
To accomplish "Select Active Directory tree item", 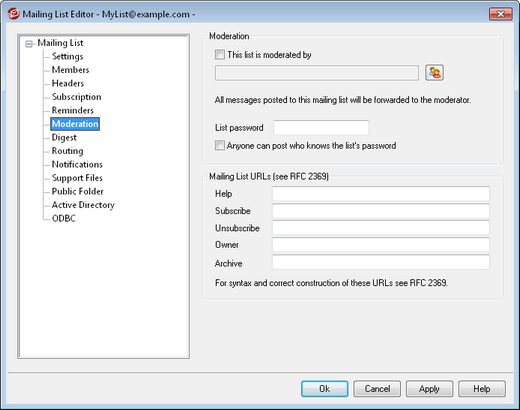I will coord(83,205).
